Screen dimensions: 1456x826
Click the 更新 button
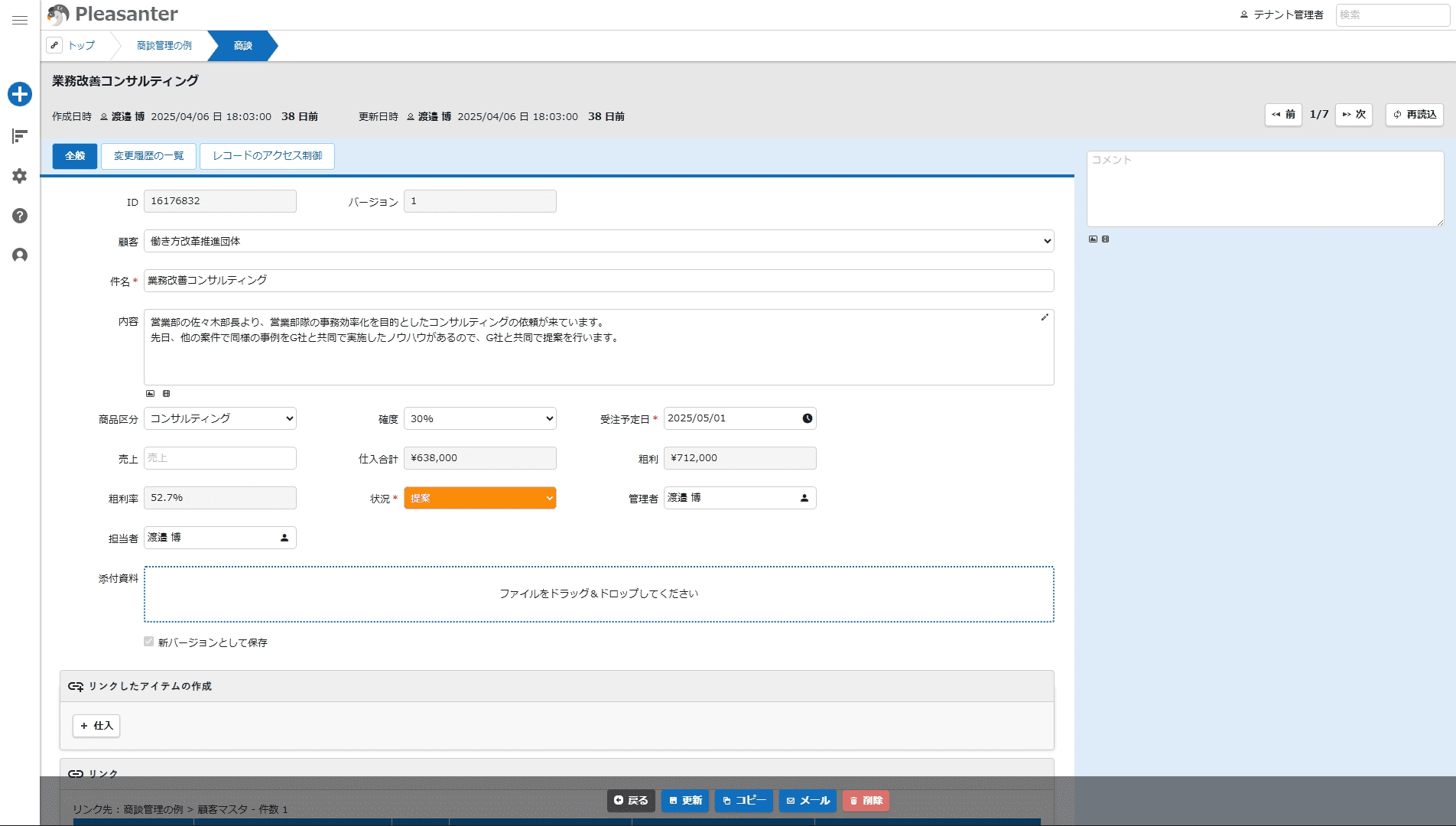(685, 801)
